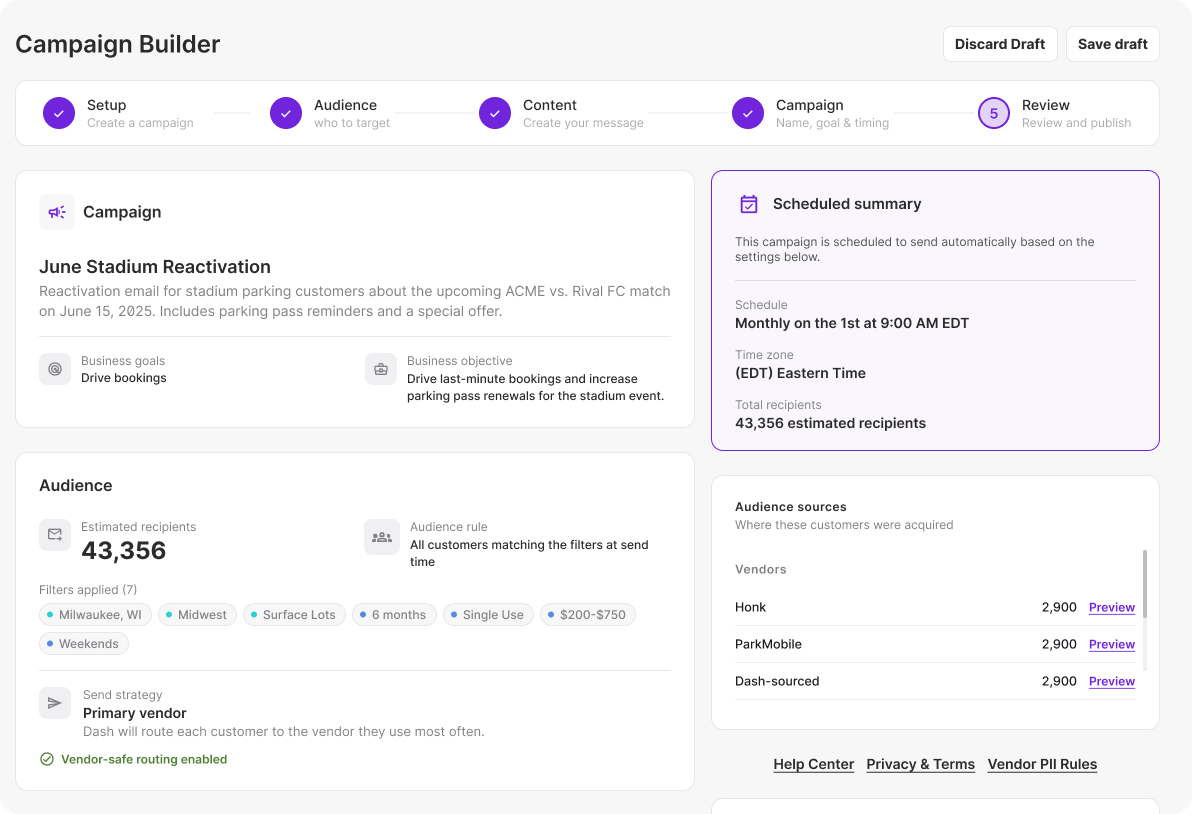Open the Help Center link
This screenshot has width=1192, height=814.
click(813, 765)
